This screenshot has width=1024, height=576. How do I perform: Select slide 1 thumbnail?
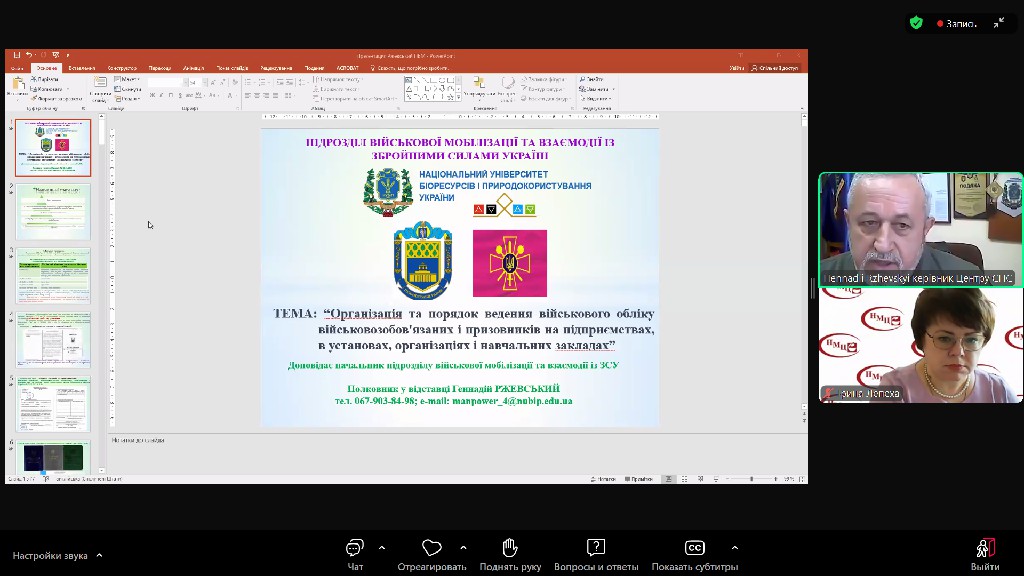(53, 148)
